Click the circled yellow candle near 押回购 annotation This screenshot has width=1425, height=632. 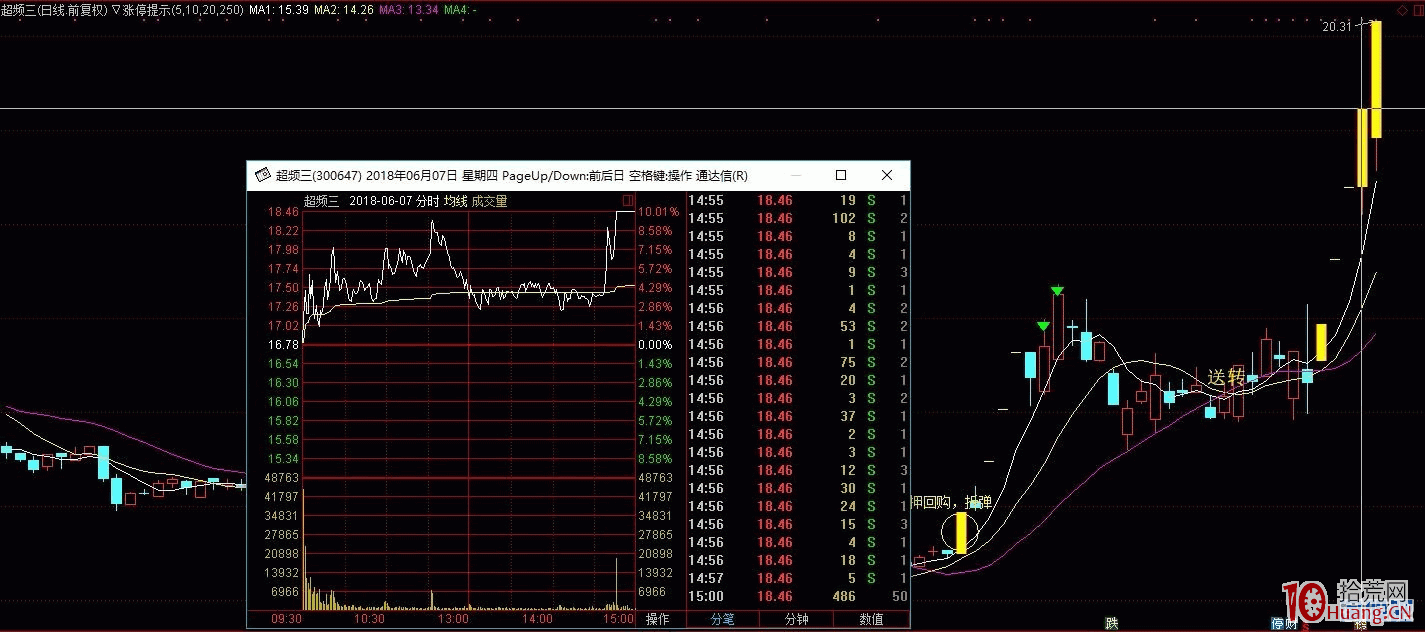961,533
